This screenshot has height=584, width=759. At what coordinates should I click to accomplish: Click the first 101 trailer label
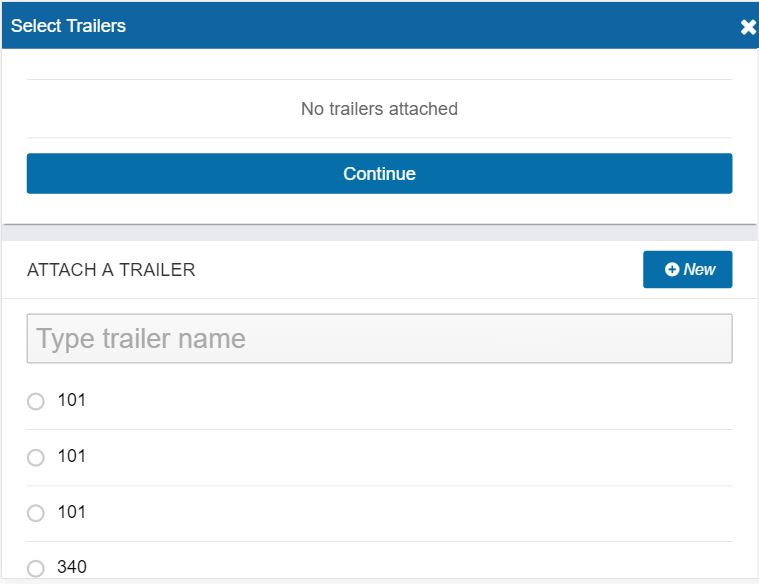coord(72,400)
